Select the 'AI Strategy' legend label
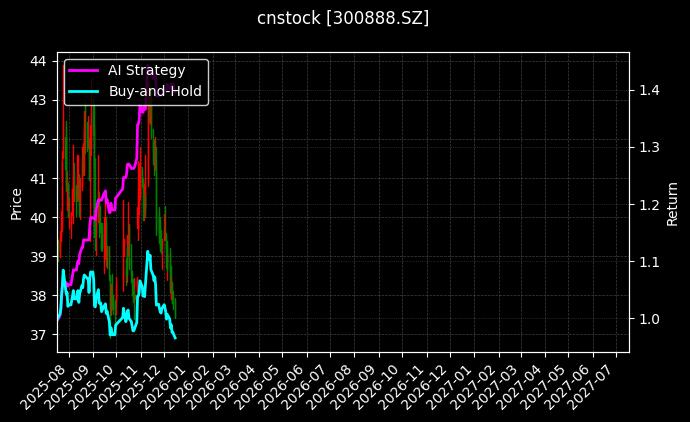The width and height of the screenshot is (690, 422). (x=146, y=70)
